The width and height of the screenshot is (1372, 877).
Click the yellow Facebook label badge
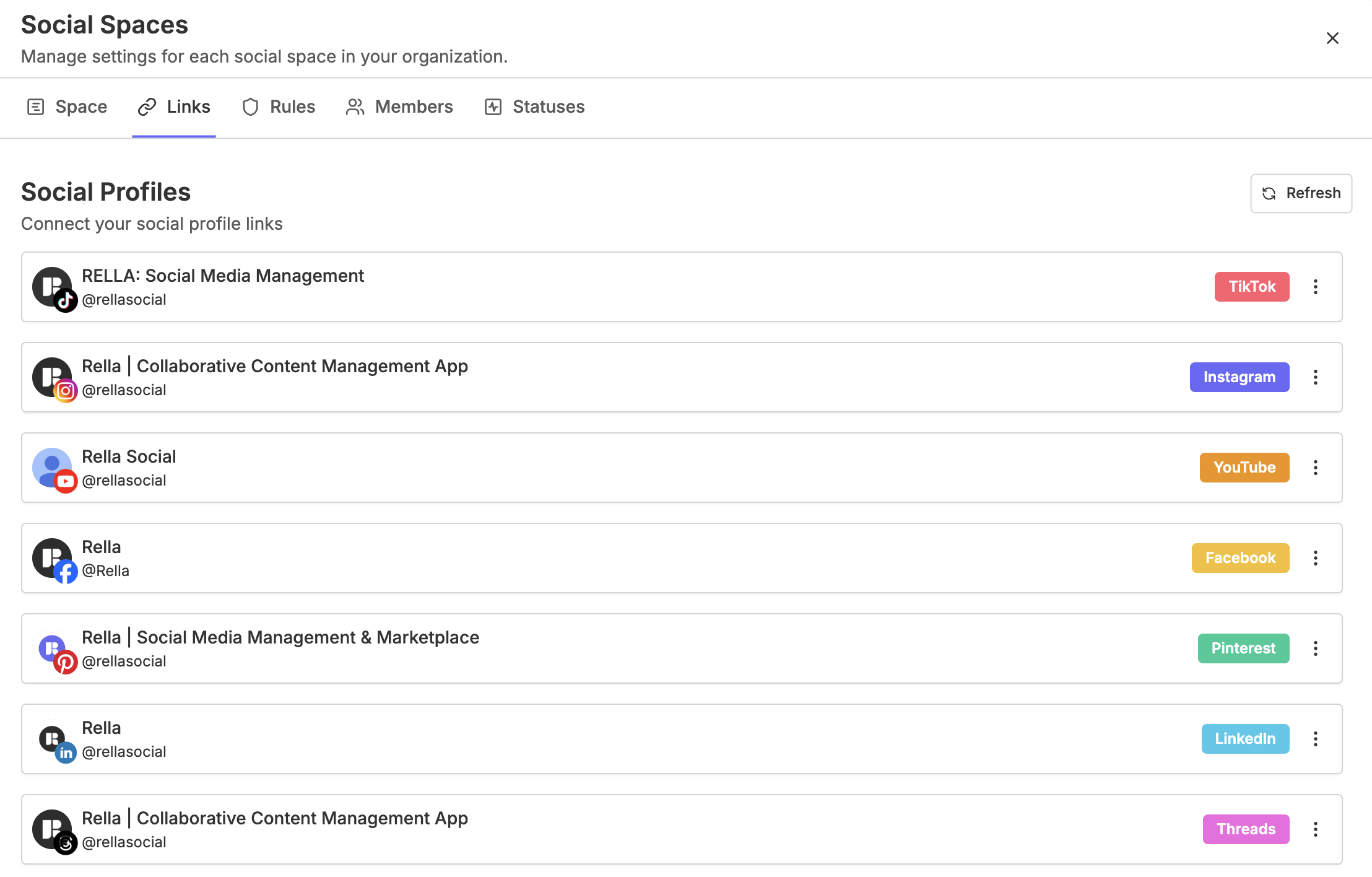click(1240, 558)
